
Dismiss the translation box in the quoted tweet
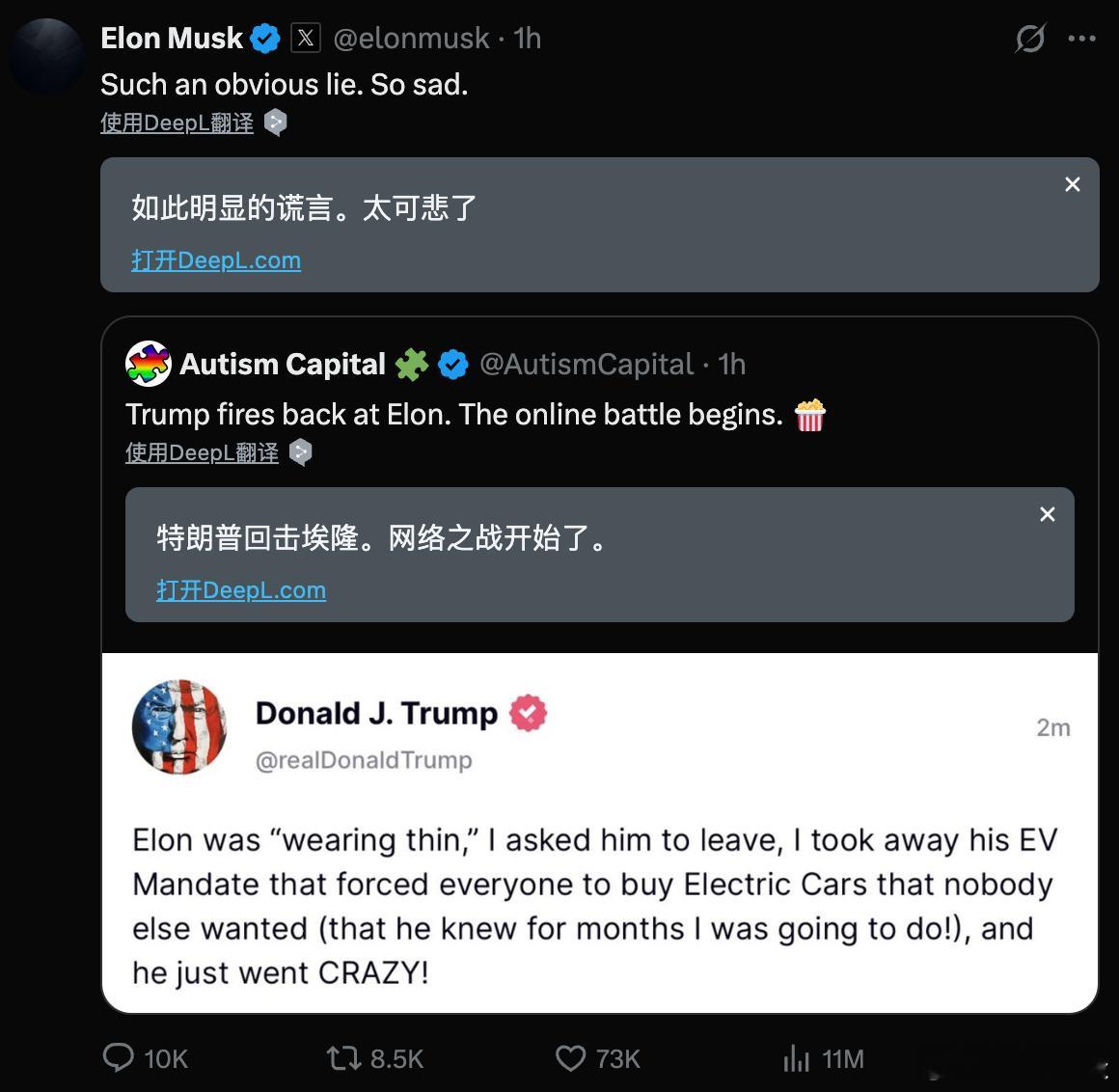pyautogui.click(x=1047, y=514)
